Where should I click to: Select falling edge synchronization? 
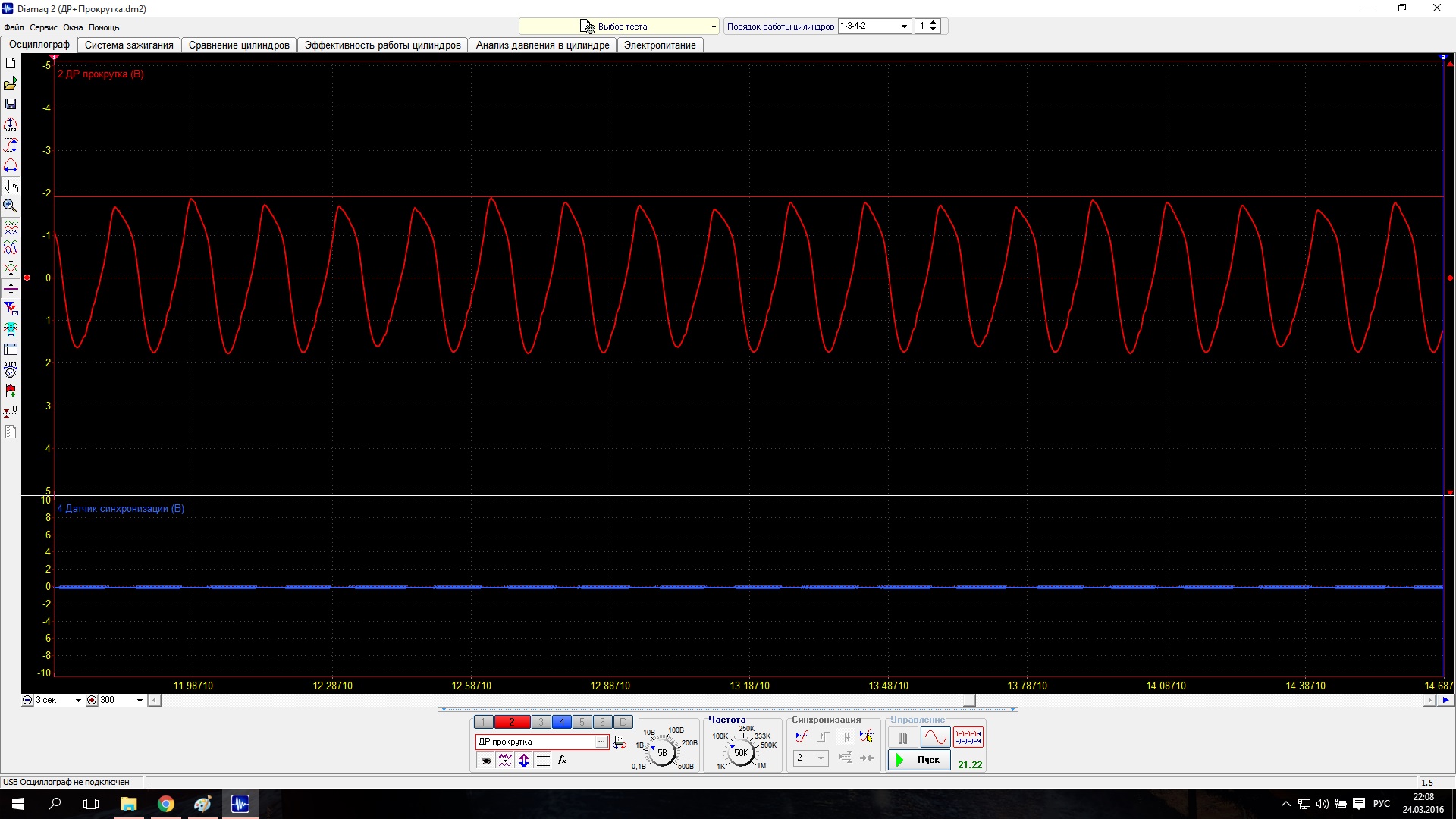click(x=845, y=737)
